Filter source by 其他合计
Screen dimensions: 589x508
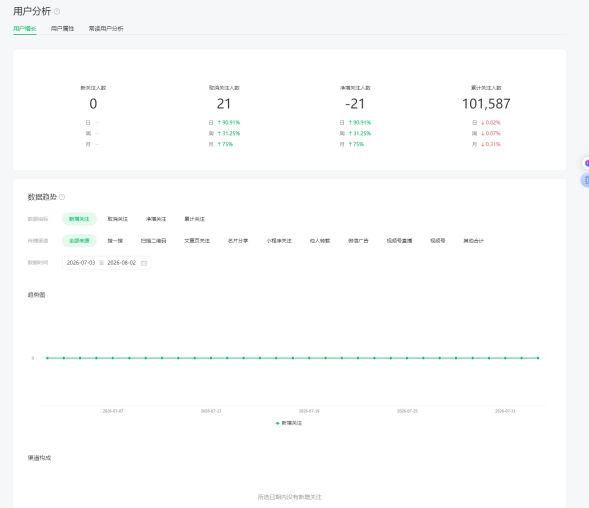(473, 241)
